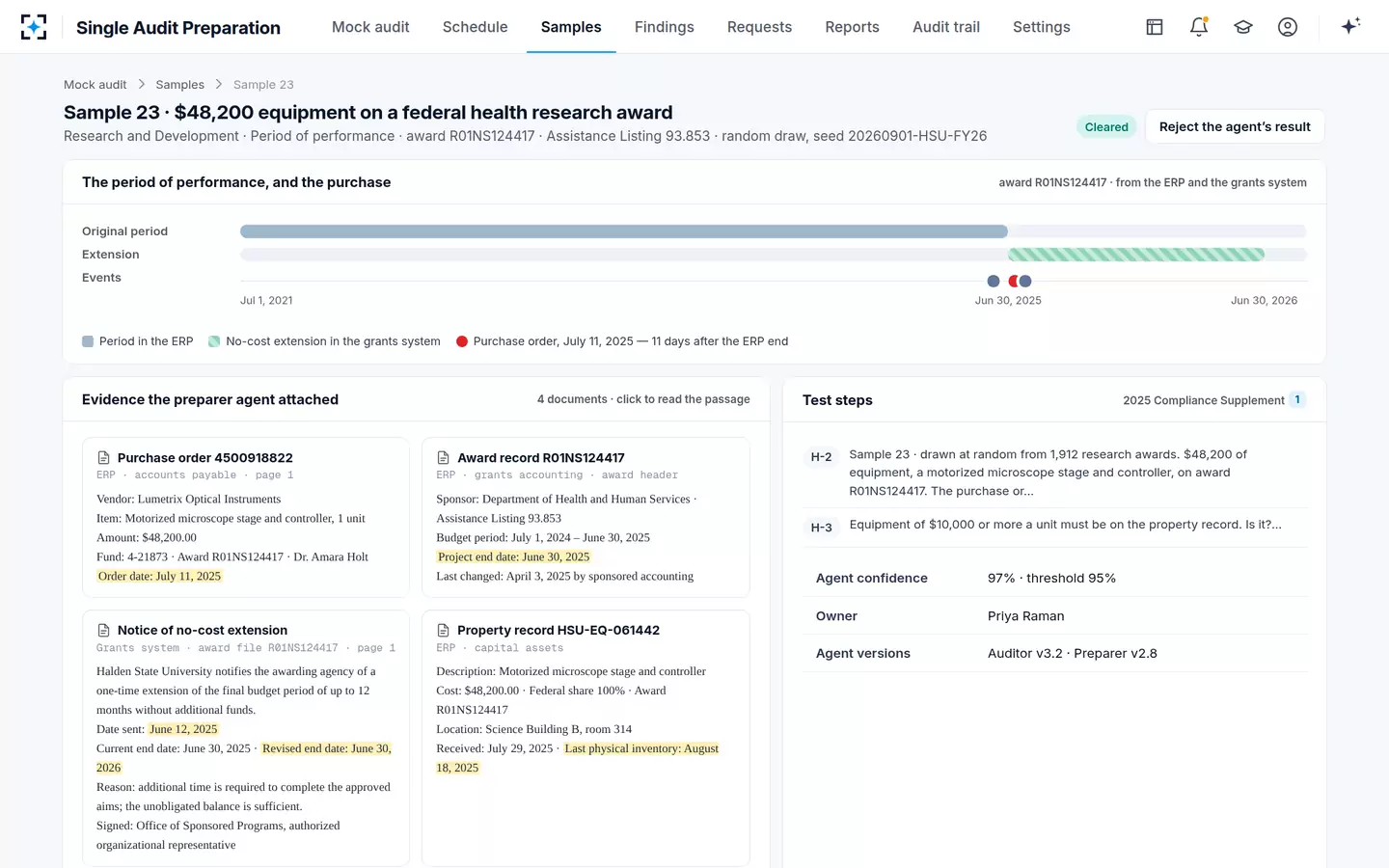Click the Original period bar in the timeline
1389x868 pixels.
coord(624,231)
